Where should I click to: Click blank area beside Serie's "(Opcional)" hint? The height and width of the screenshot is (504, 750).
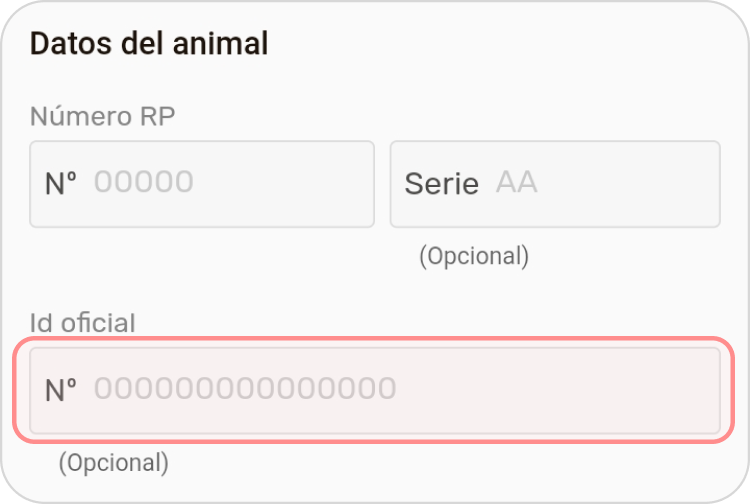tap(640, 256)
